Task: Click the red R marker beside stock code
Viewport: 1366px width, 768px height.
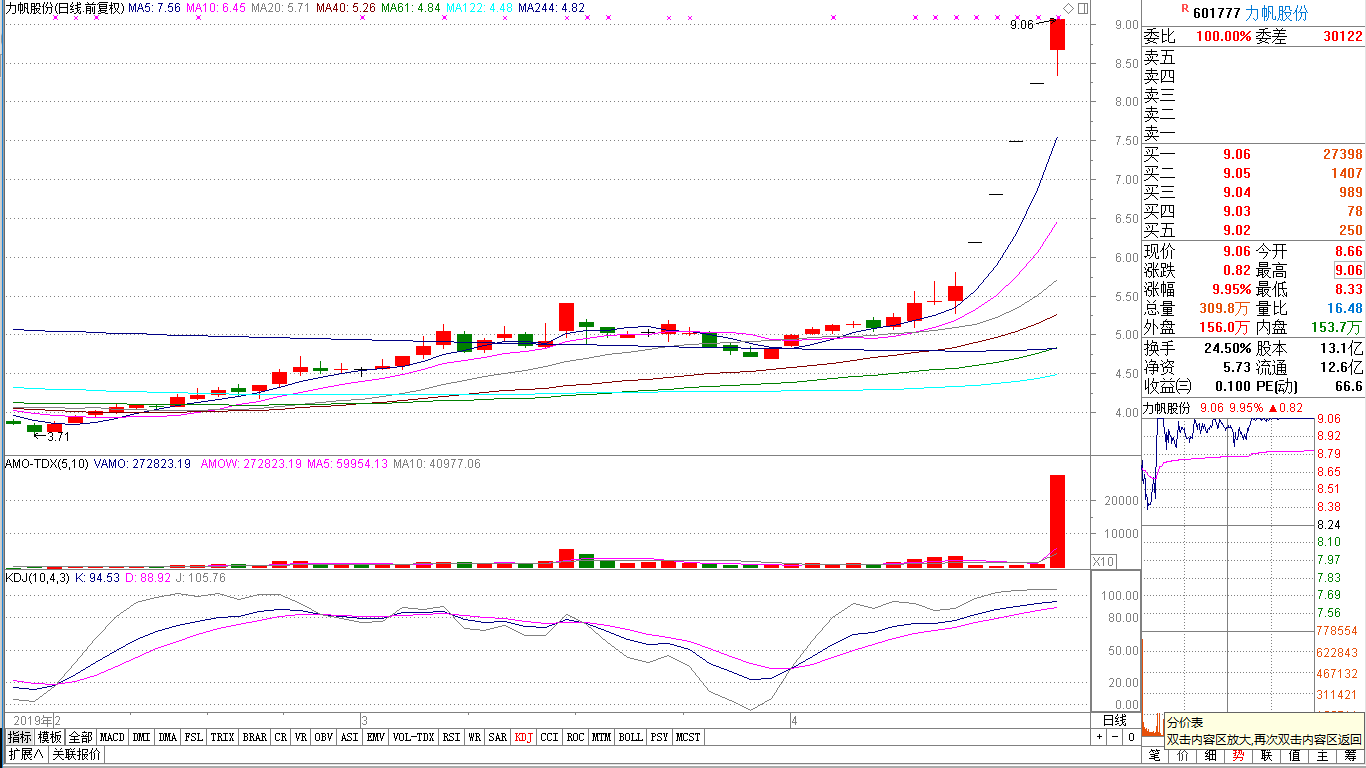Action: 1185,9
